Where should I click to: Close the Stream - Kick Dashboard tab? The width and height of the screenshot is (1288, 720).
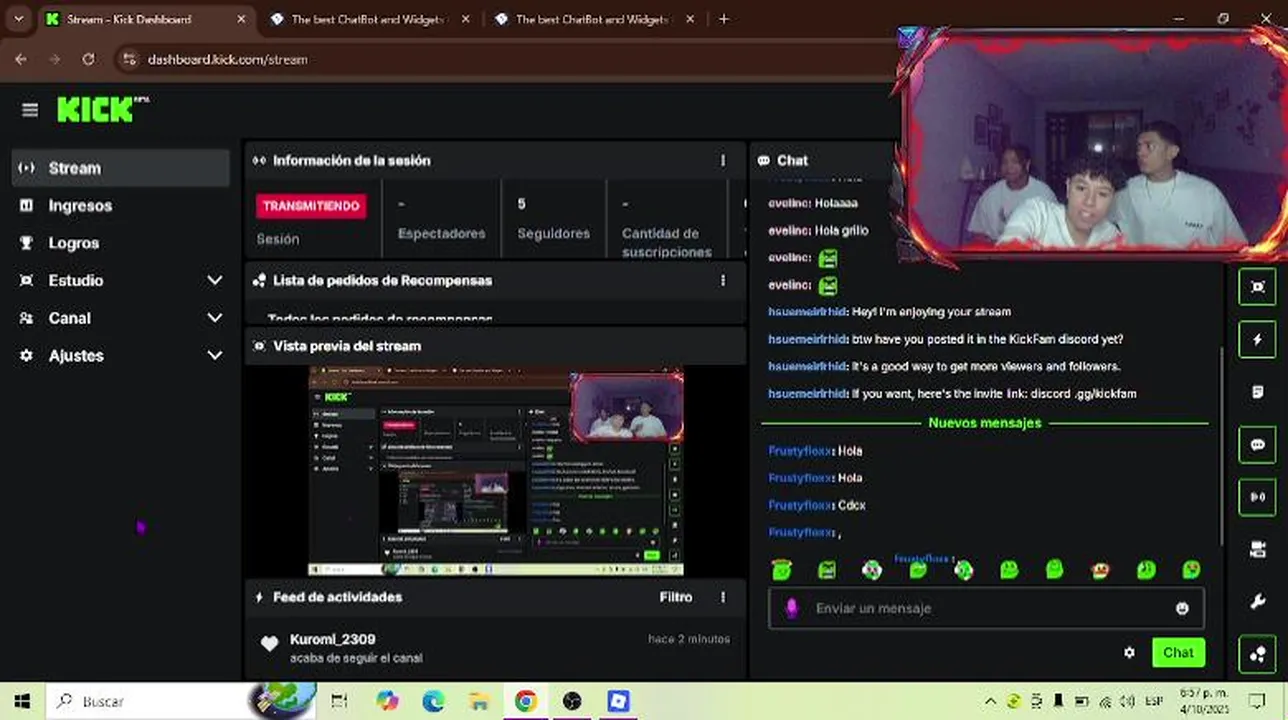pos(241,19)
